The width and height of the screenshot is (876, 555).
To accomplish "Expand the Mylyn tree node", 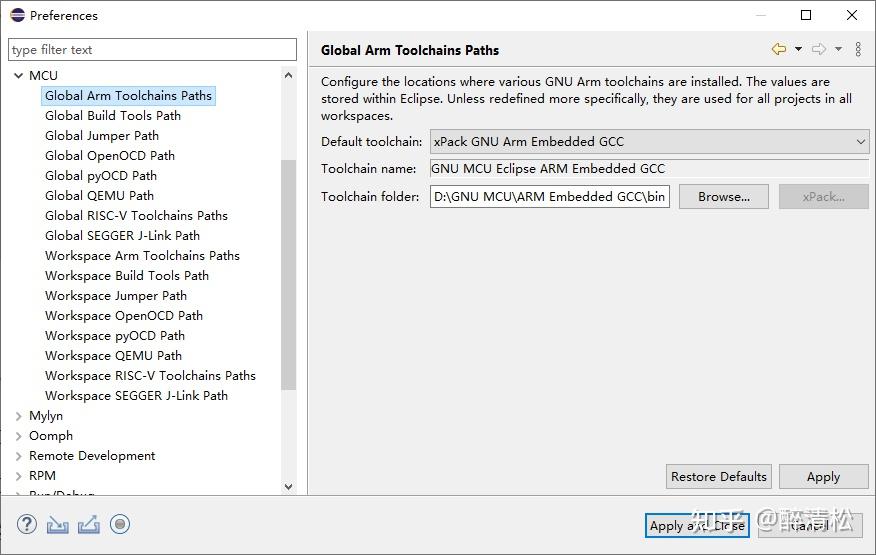I will pos(19,416).
